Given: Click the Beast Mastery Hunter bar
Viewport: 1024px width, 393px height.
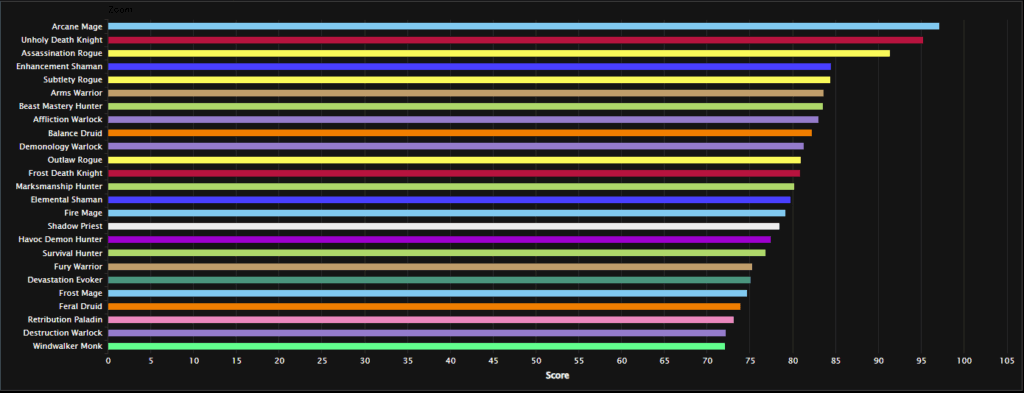Looking at the screenshot, I should click(465, 106).
